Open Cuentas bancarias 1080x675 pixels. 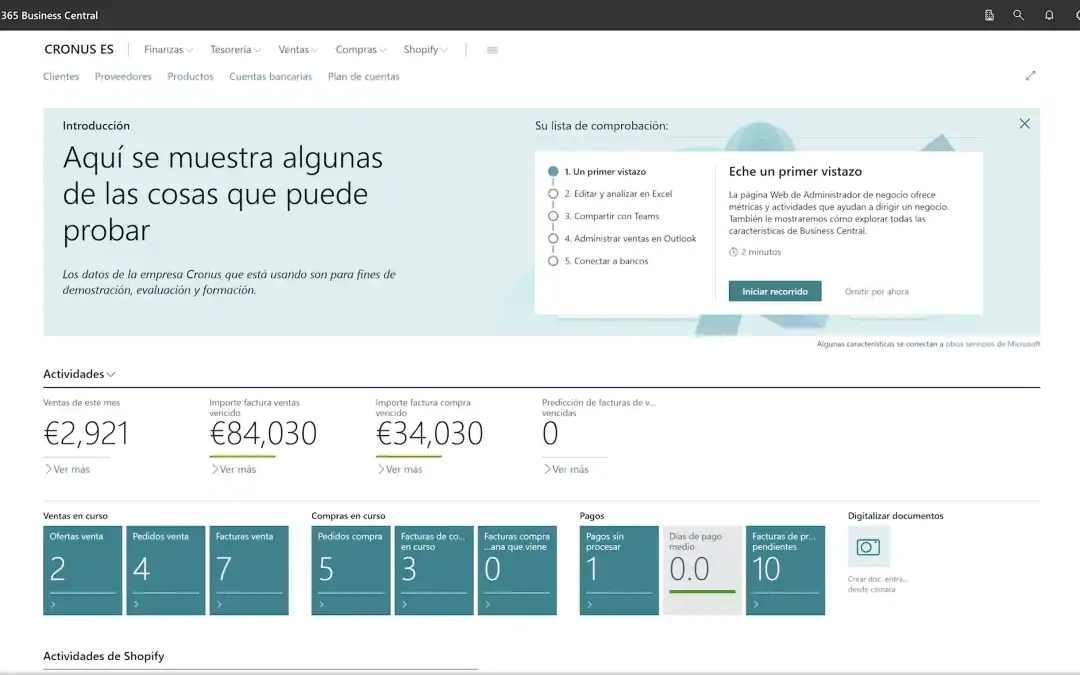(x=271, y=76)
